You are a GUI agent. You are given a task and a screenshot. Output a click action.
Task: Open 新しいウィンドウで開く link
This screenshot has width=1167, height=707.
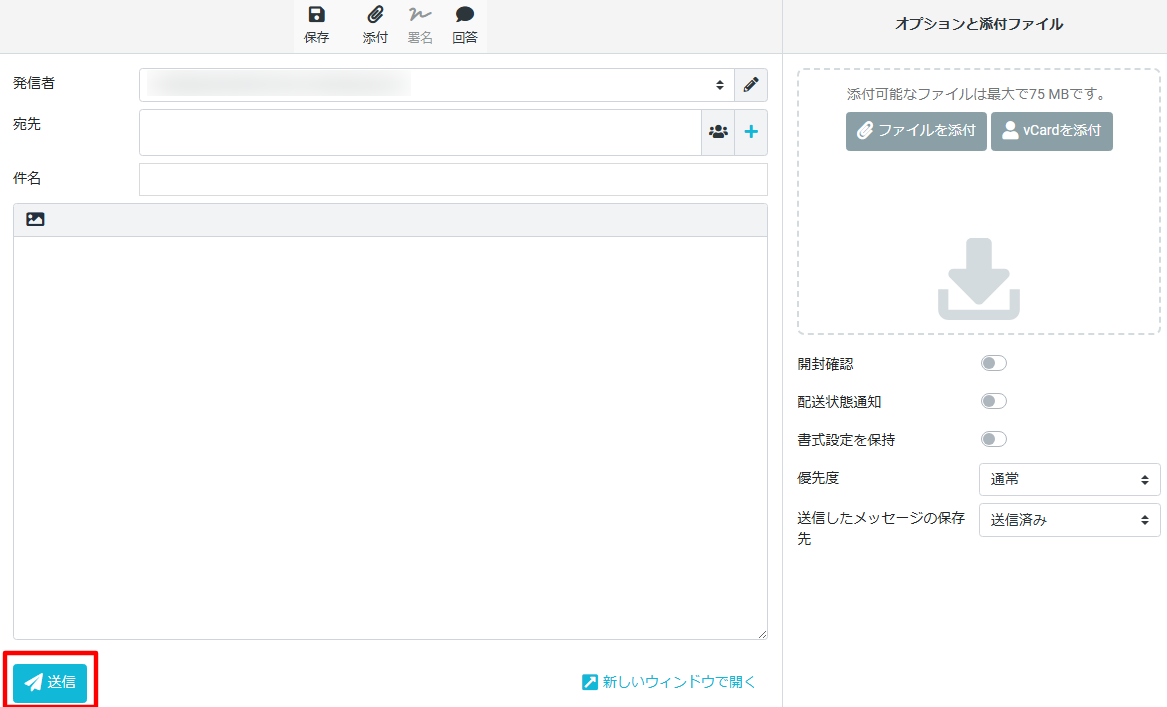tap(668, 682)
